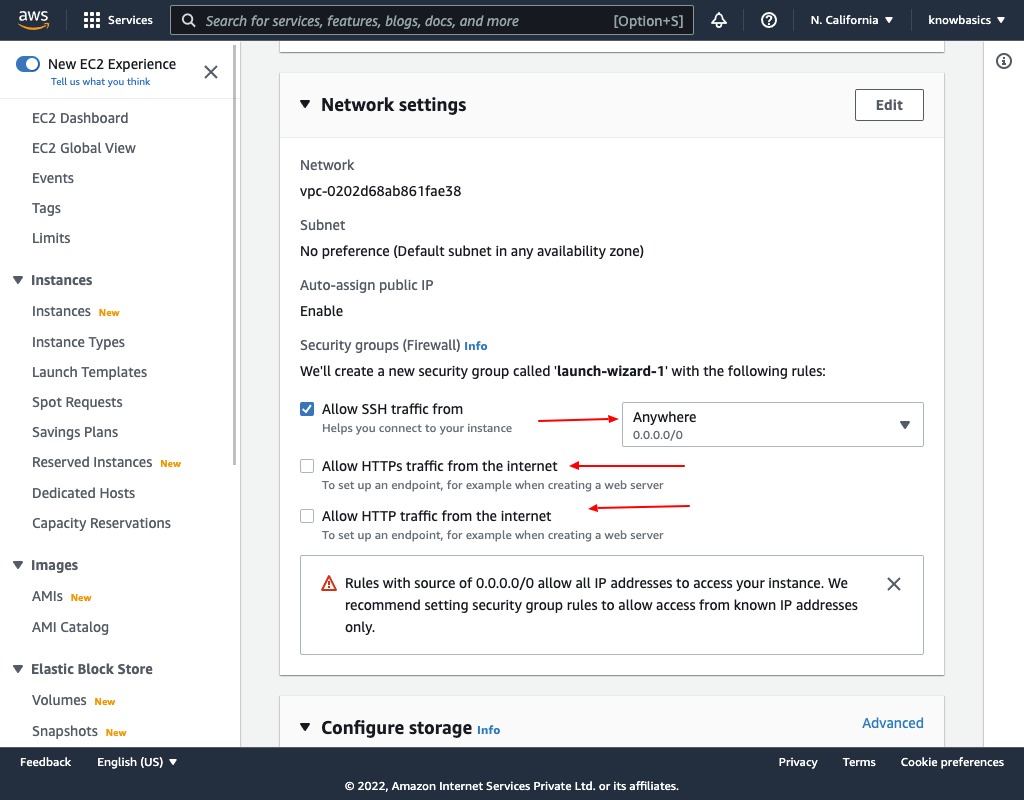Open Capacity Reservations
This screenshot has width=1024, height=800.
coord(101,523)
